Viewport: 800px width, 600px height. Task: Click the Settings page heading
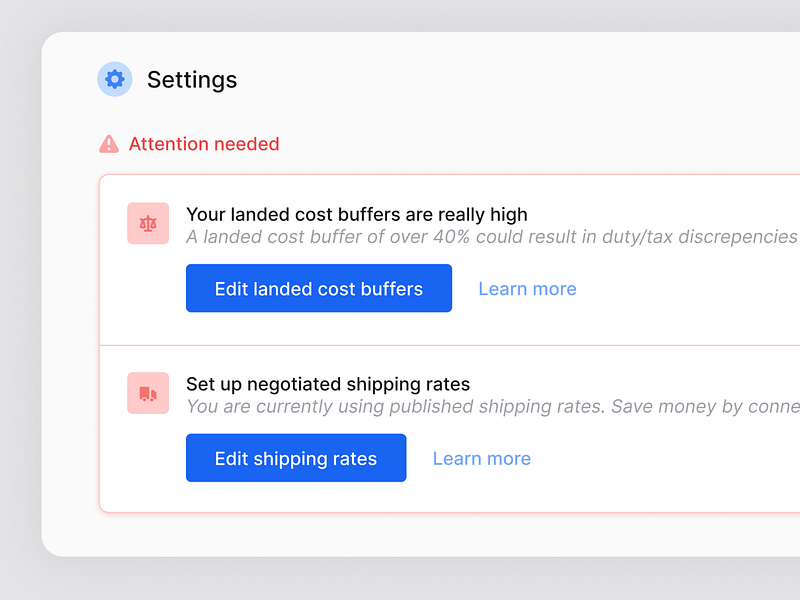pos(192,80)
